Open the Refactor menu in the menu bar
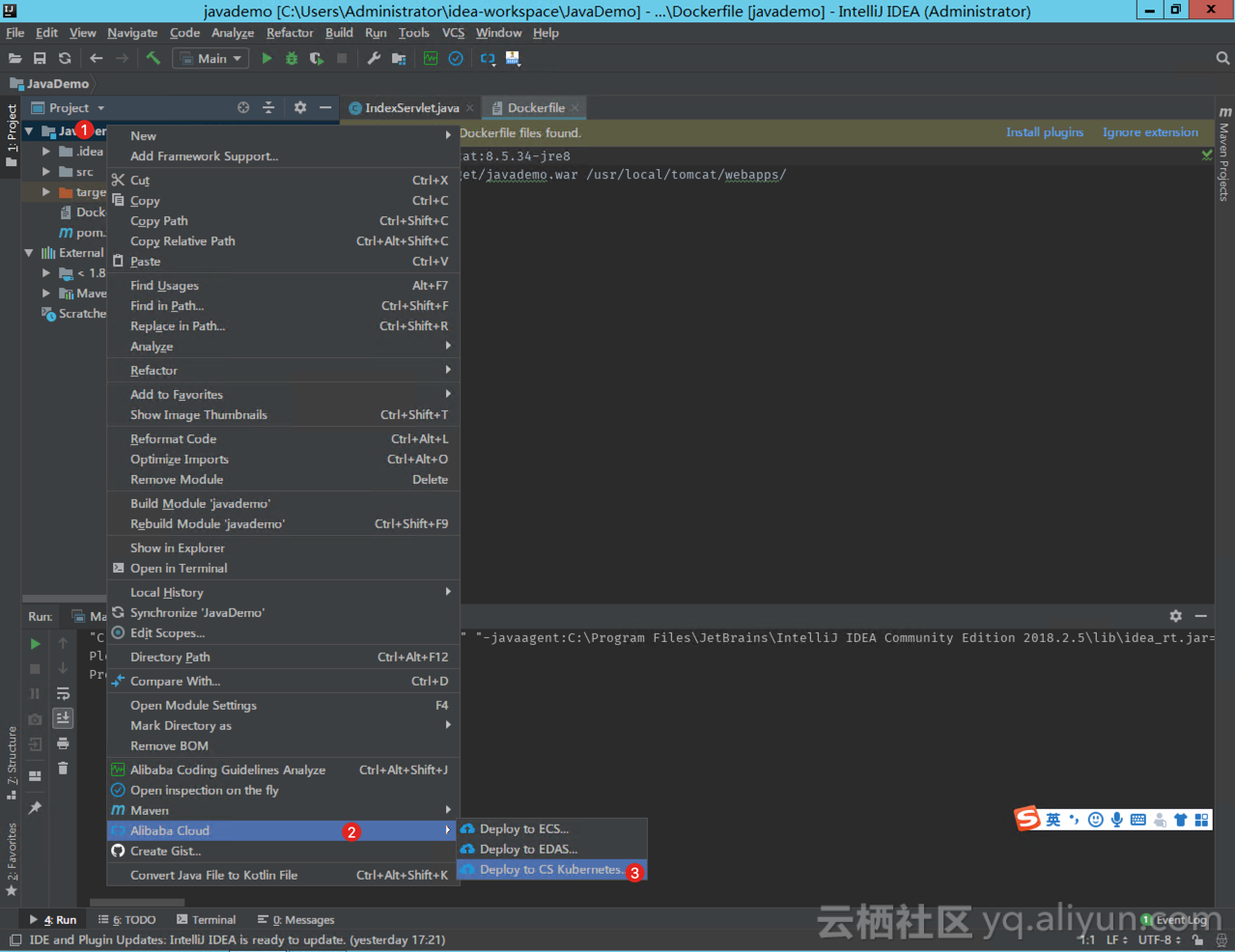Screen dimensions: 1235x952 coord(290,33)
